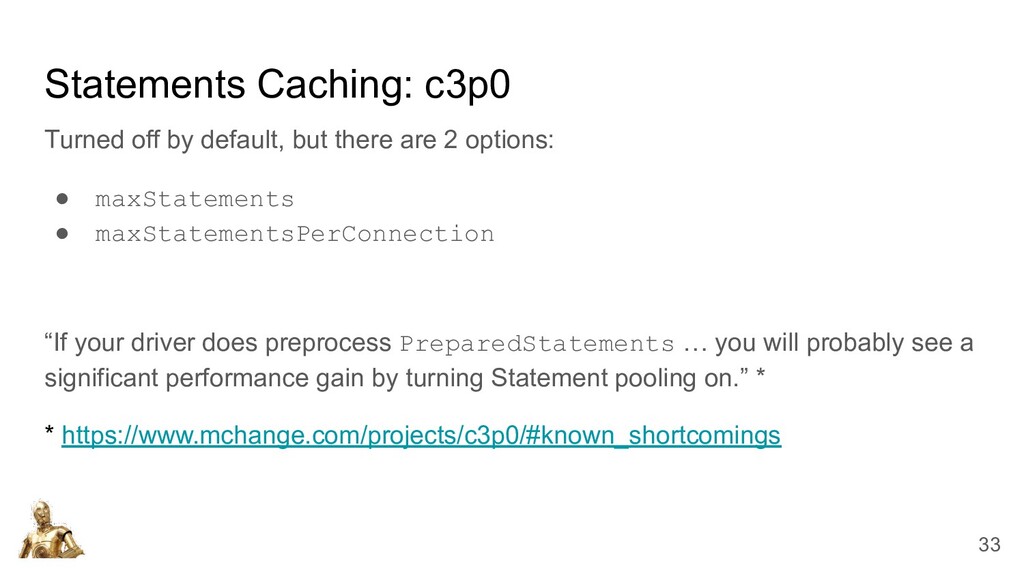Click the "2 options:" text
This screenshot has width=1024, height=576.
pyautogui.click(x=498, y=140)
